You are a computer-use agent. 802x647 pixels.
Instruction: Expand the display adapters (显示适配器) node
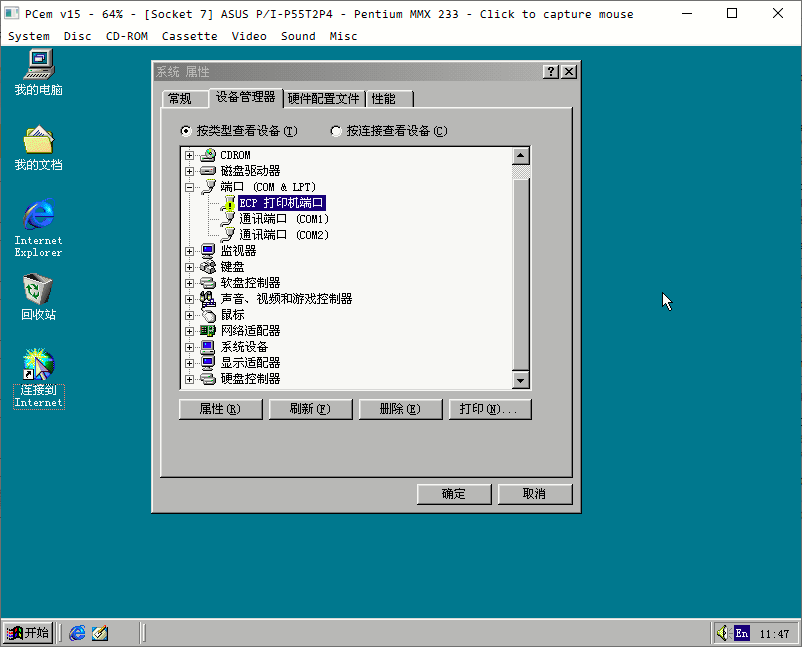coord(189,363)
